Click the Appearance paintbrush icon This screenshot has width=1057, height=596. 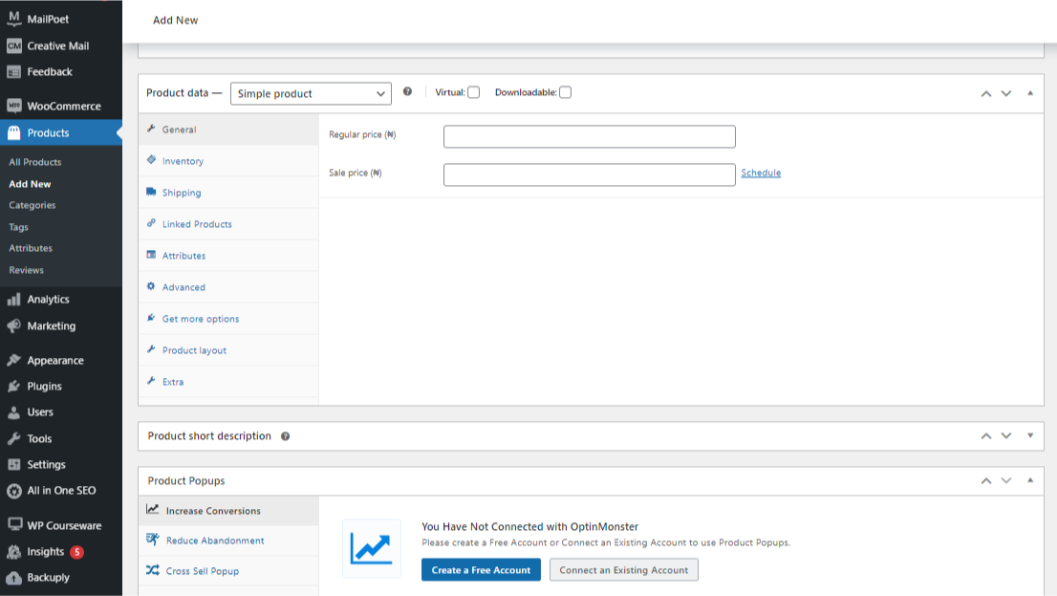click(x=13, y=360)
